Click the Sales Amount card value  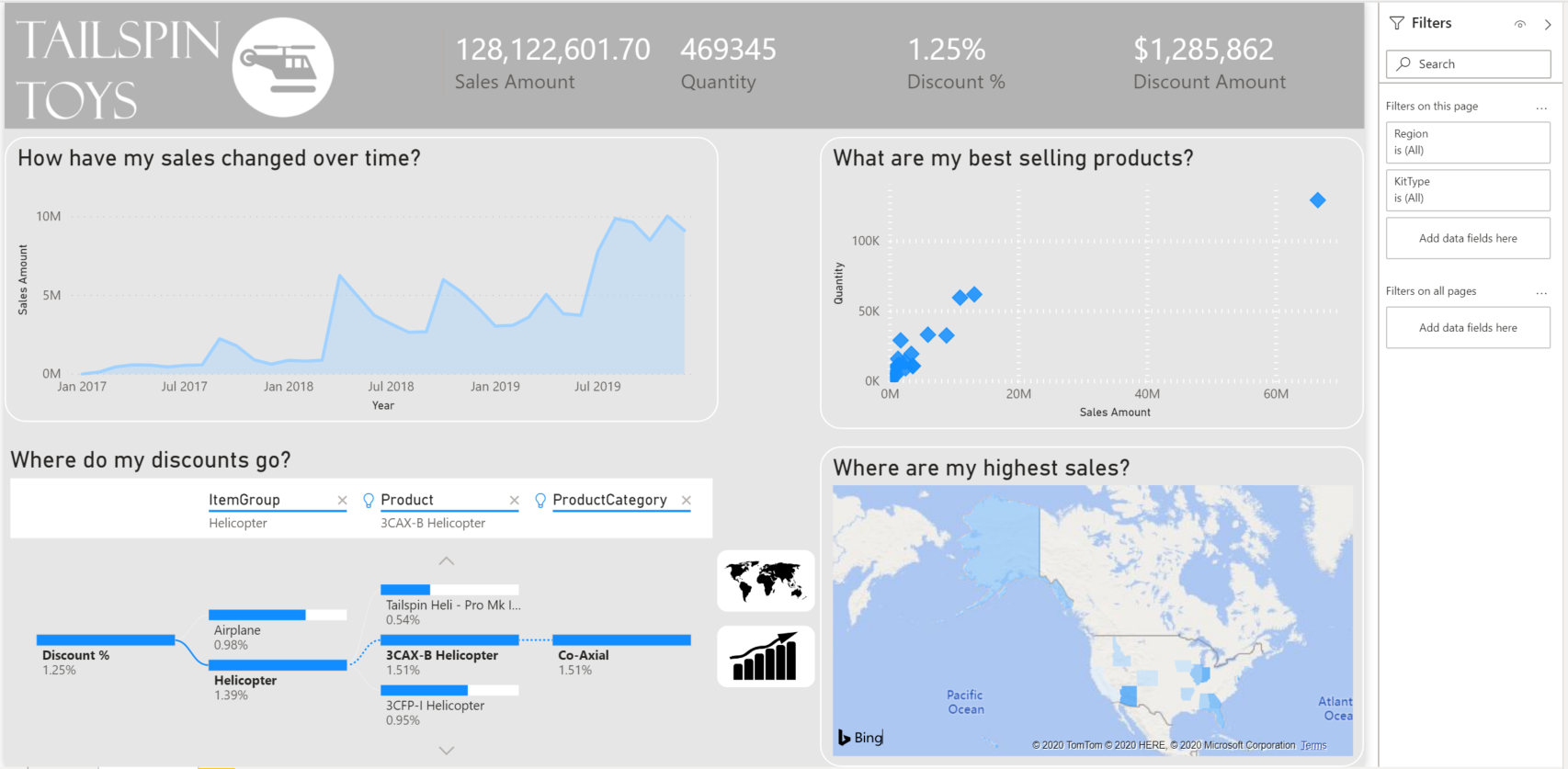552,50
